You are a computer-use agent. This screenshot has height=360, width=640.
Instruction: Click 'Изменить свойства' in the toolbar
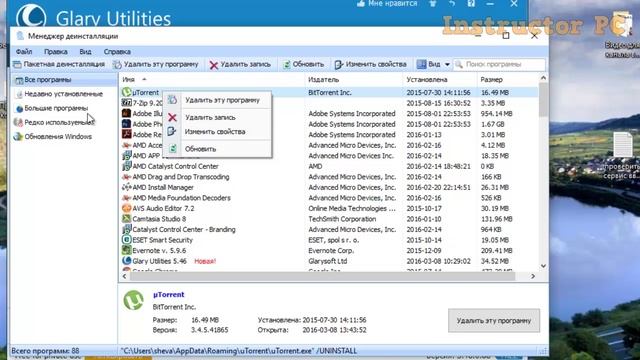point(370,64)
